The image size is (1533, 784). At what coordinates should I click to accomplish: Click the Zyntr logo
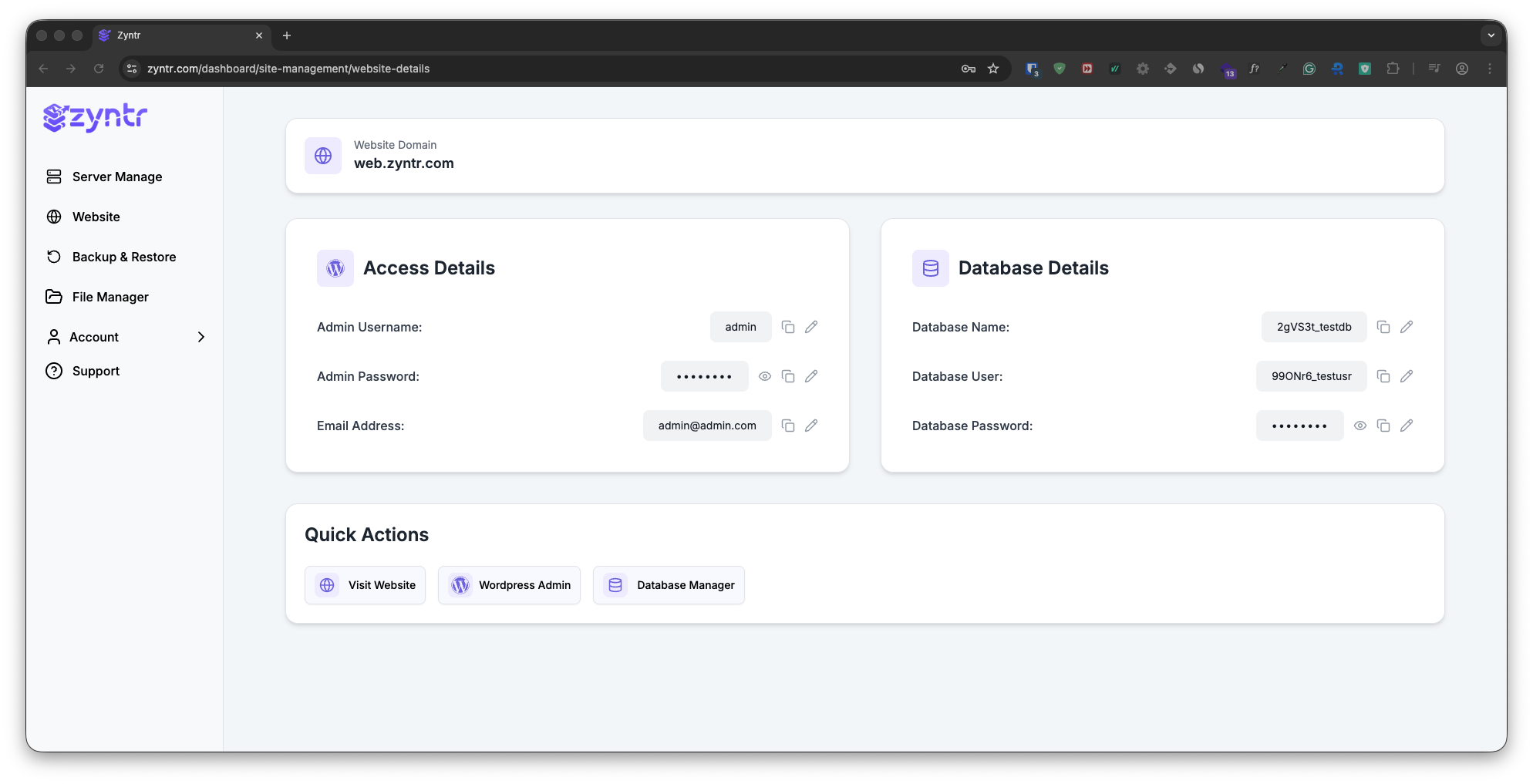click(95, 117)
